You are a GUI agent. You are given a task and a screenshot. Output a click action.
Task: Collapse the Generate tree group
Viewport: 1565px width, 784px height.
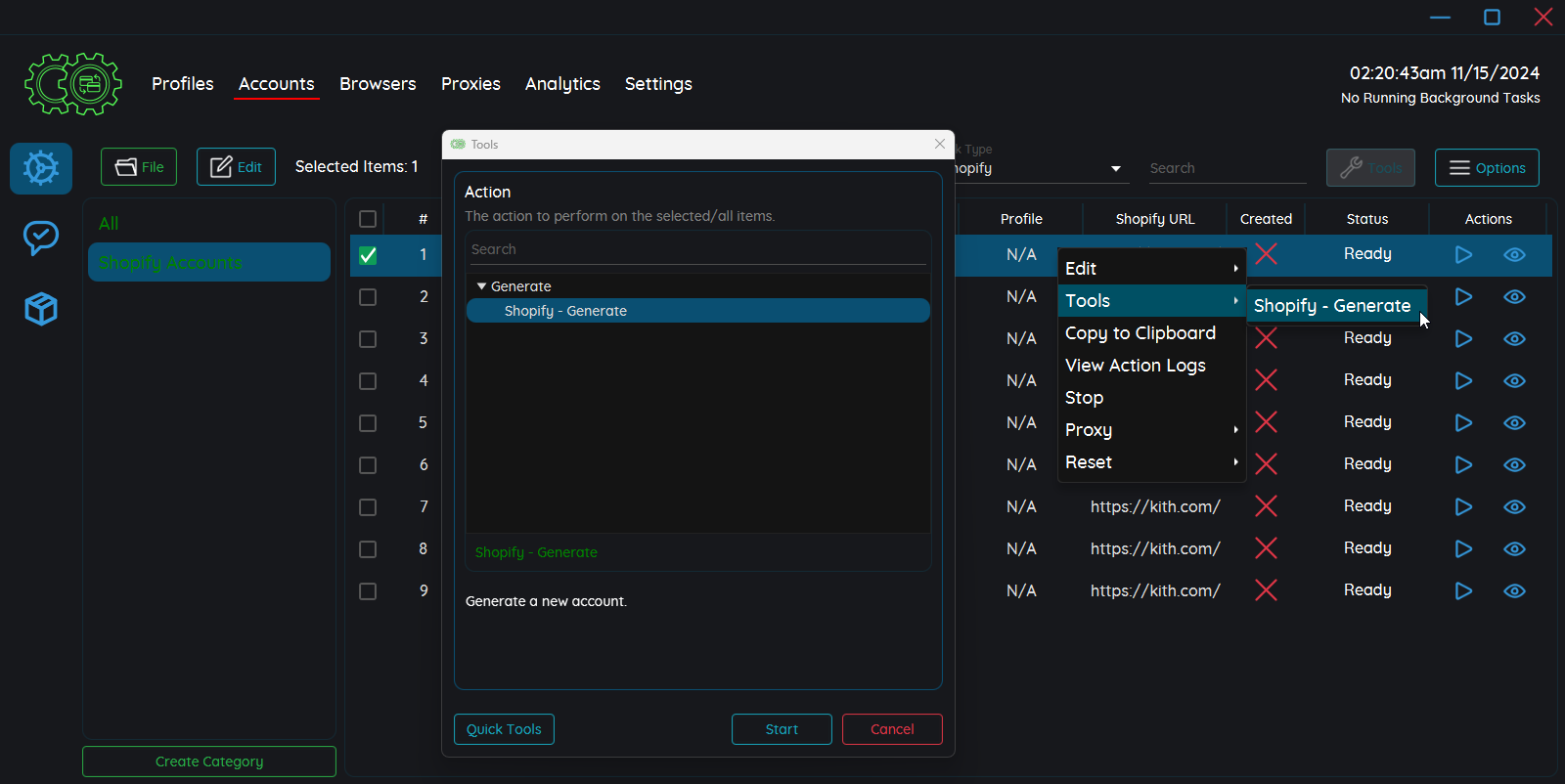coord(481,286)
